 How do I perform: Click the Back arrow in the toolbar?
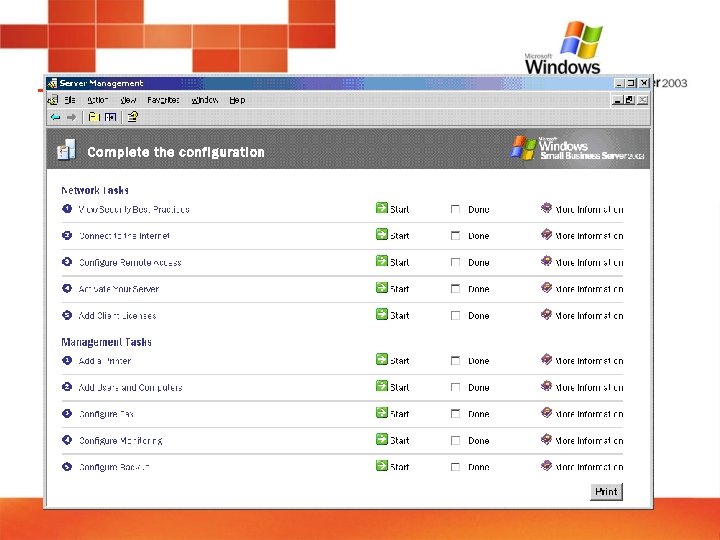pyautogui.click(x=56, y=117)
